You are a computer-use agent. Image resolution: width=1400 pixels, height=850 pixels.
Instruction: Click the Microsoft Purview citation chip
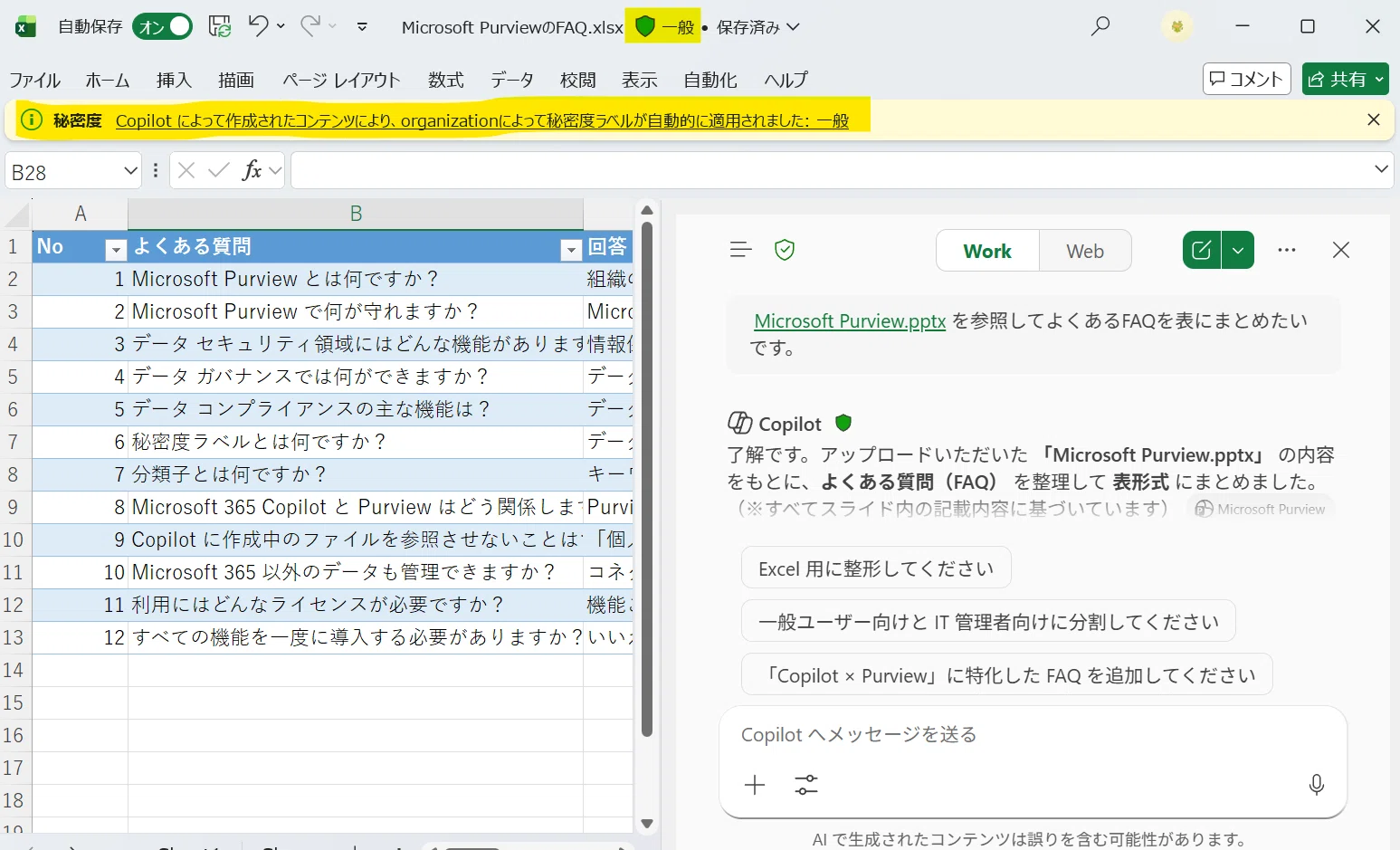[x=1261, y=509]
